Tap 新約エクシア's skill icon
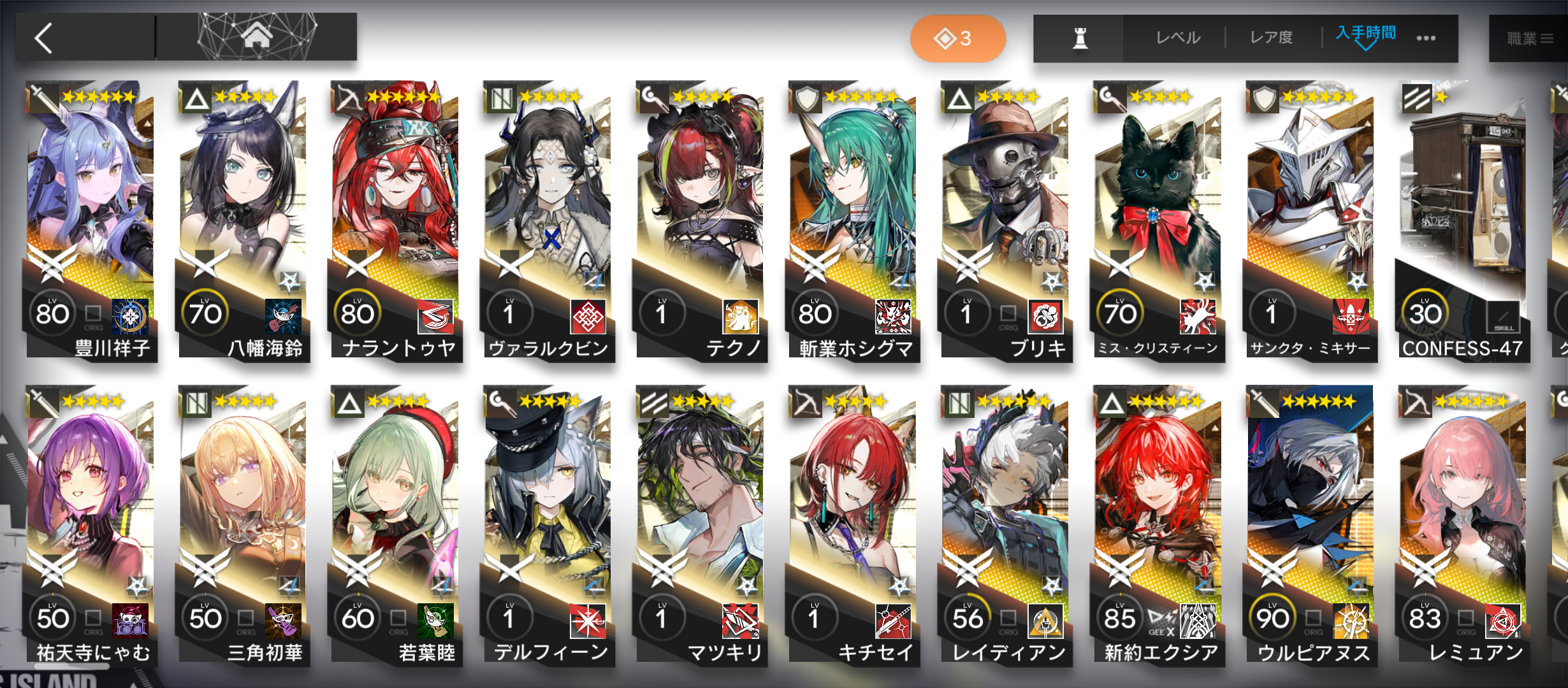This screenshot has height=688, width=1568. [1198, 621]
